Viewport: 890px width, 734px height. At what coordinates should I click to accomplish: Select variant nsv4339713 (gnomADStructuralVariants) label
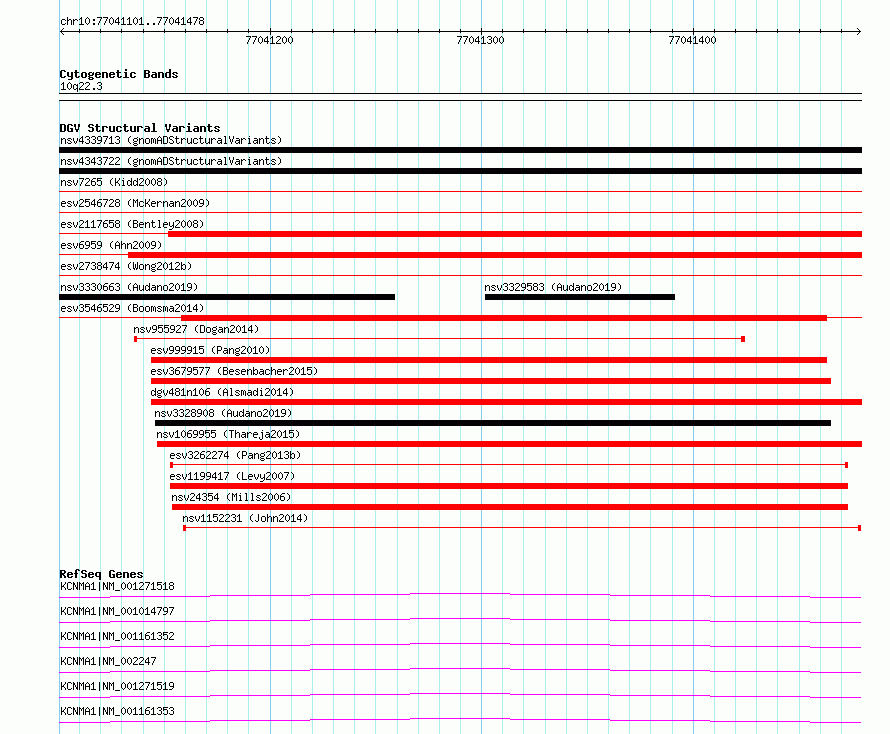pyautogui.click(x=171, y=140)
